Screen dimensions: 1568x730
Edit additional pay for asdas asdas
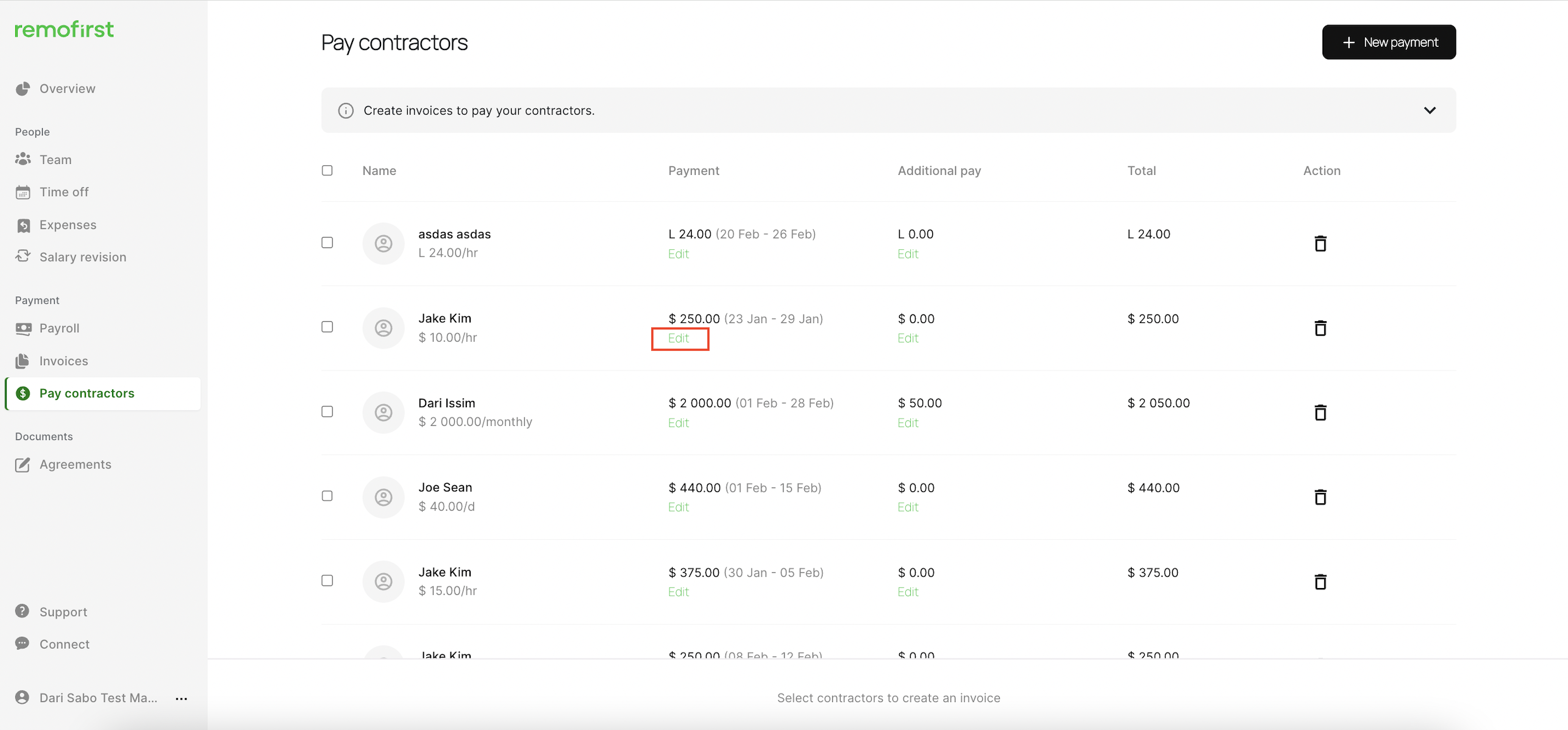pos(908,253)
